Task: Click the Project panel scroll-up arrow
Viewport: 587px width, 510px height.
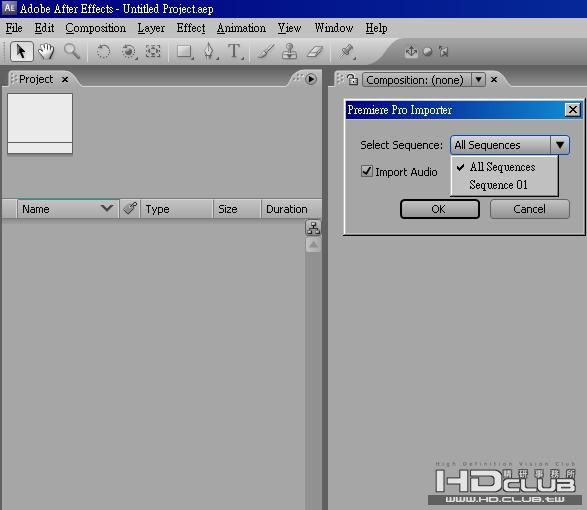Action: [x=313, y=245]
